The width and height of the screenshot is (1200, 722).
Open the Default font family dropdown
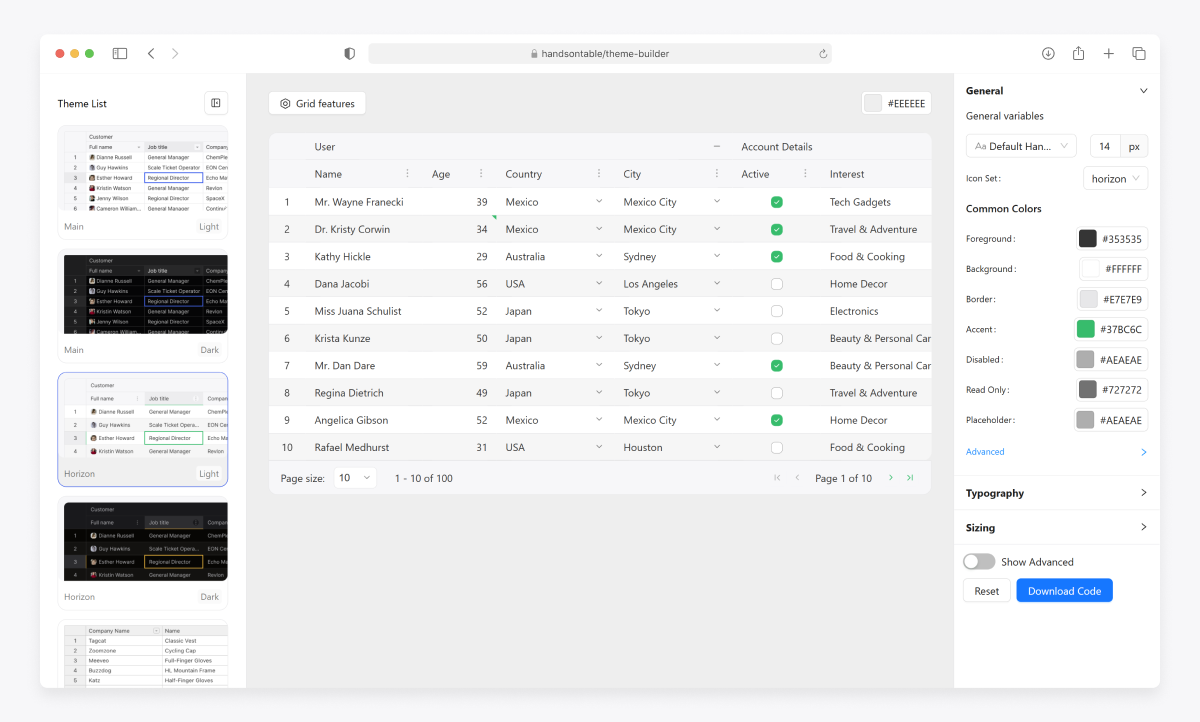pyautogui.click(x=1021, y=146)
